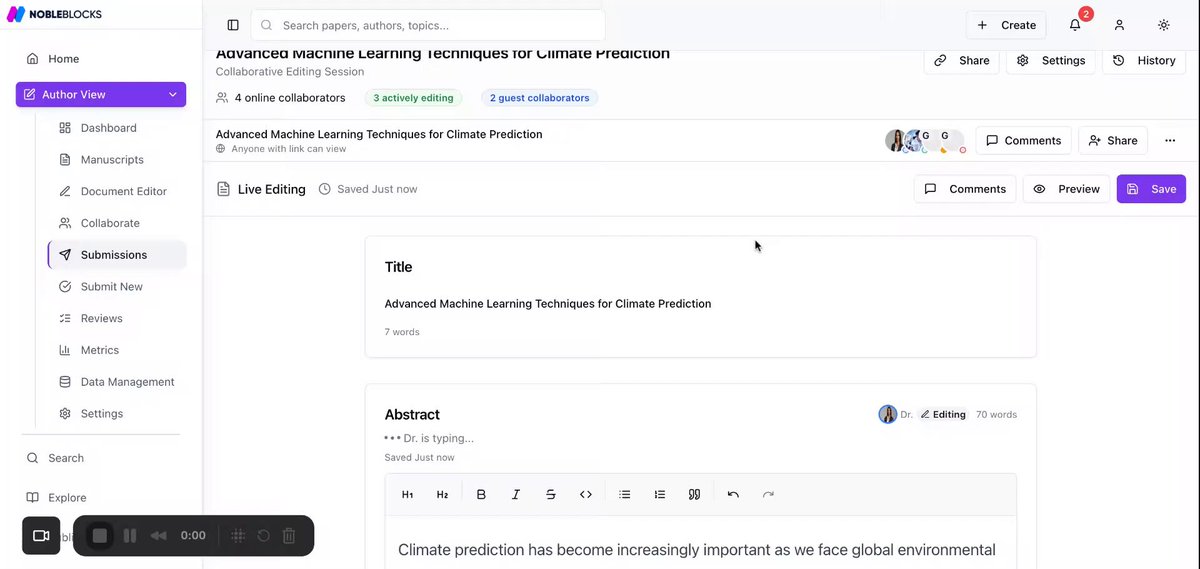
Task: Insert a bulleted list
Action: 625,495
